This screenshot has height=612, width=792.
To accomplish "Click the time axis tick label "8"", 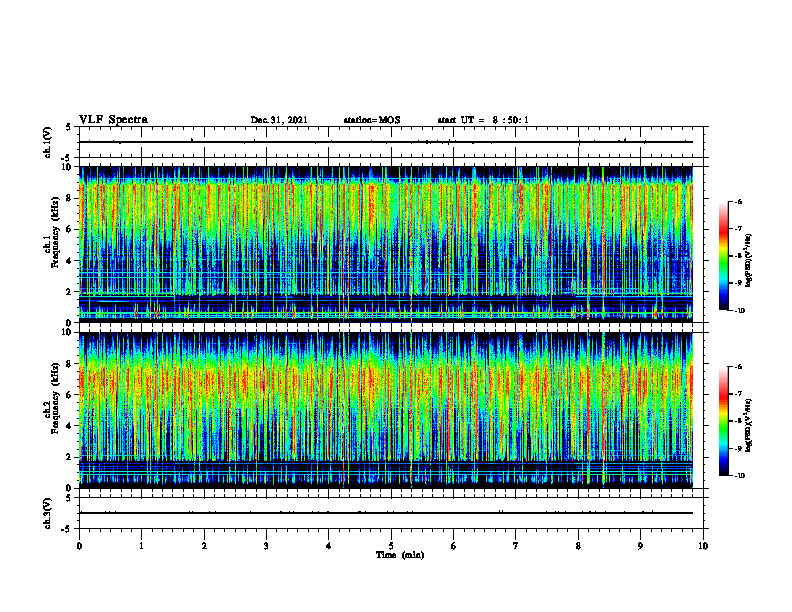I will tap(578, 546).
